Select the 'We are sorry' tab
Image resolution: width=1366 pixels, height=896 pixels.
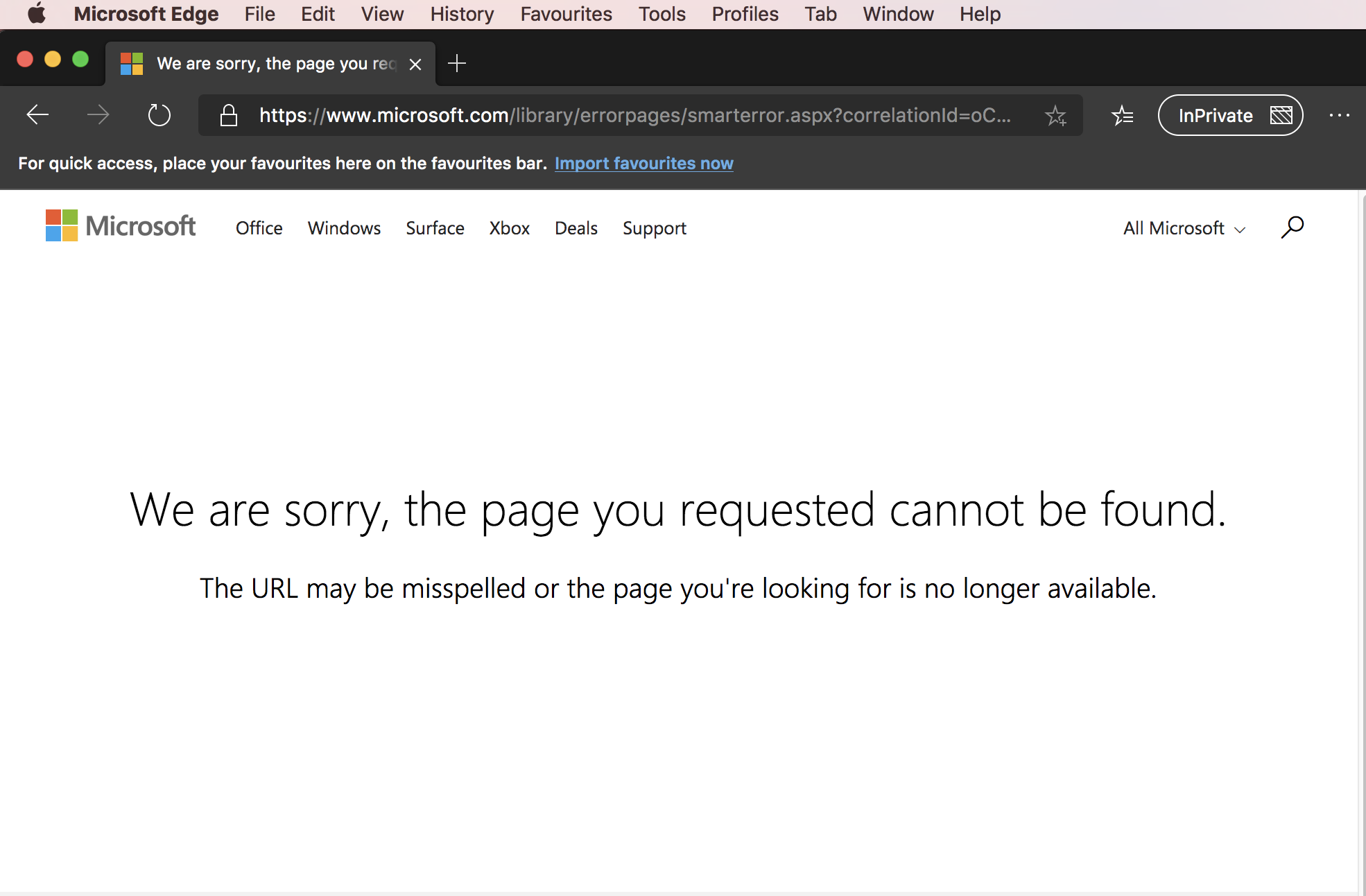pos(270,64)
